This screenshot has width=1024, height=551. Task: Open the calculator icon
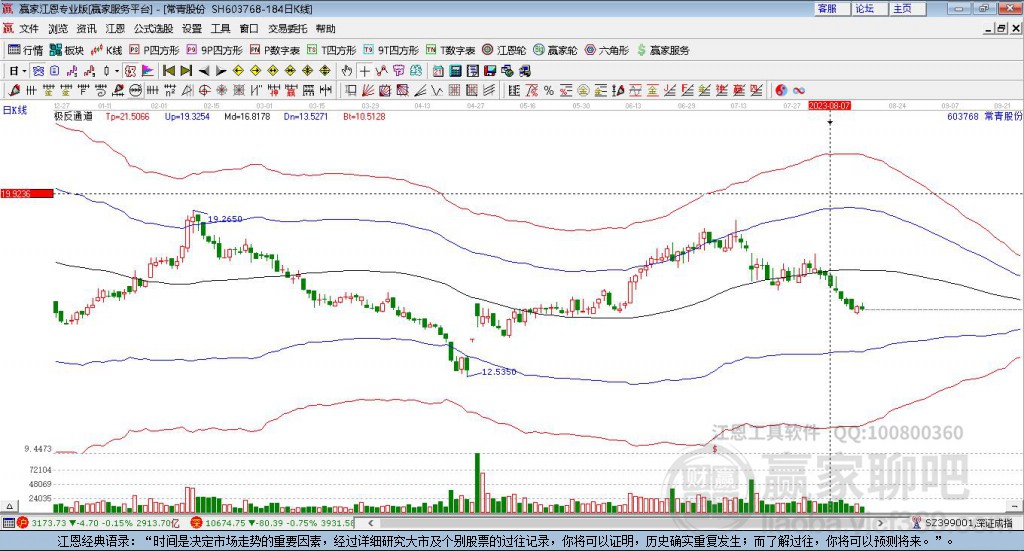tap(455, 71)
